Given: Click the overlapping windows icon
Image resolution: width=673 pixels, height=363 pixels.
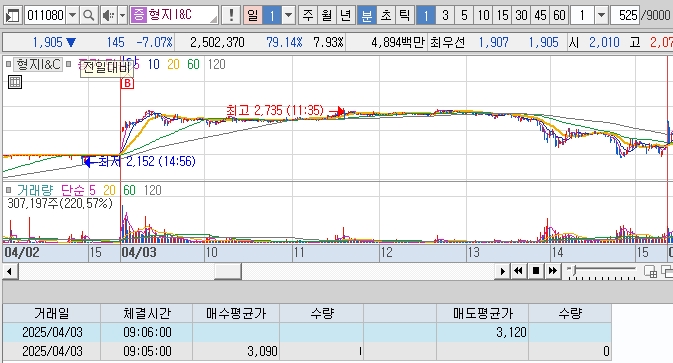Looking at the screenshot, I should [667, 272].
